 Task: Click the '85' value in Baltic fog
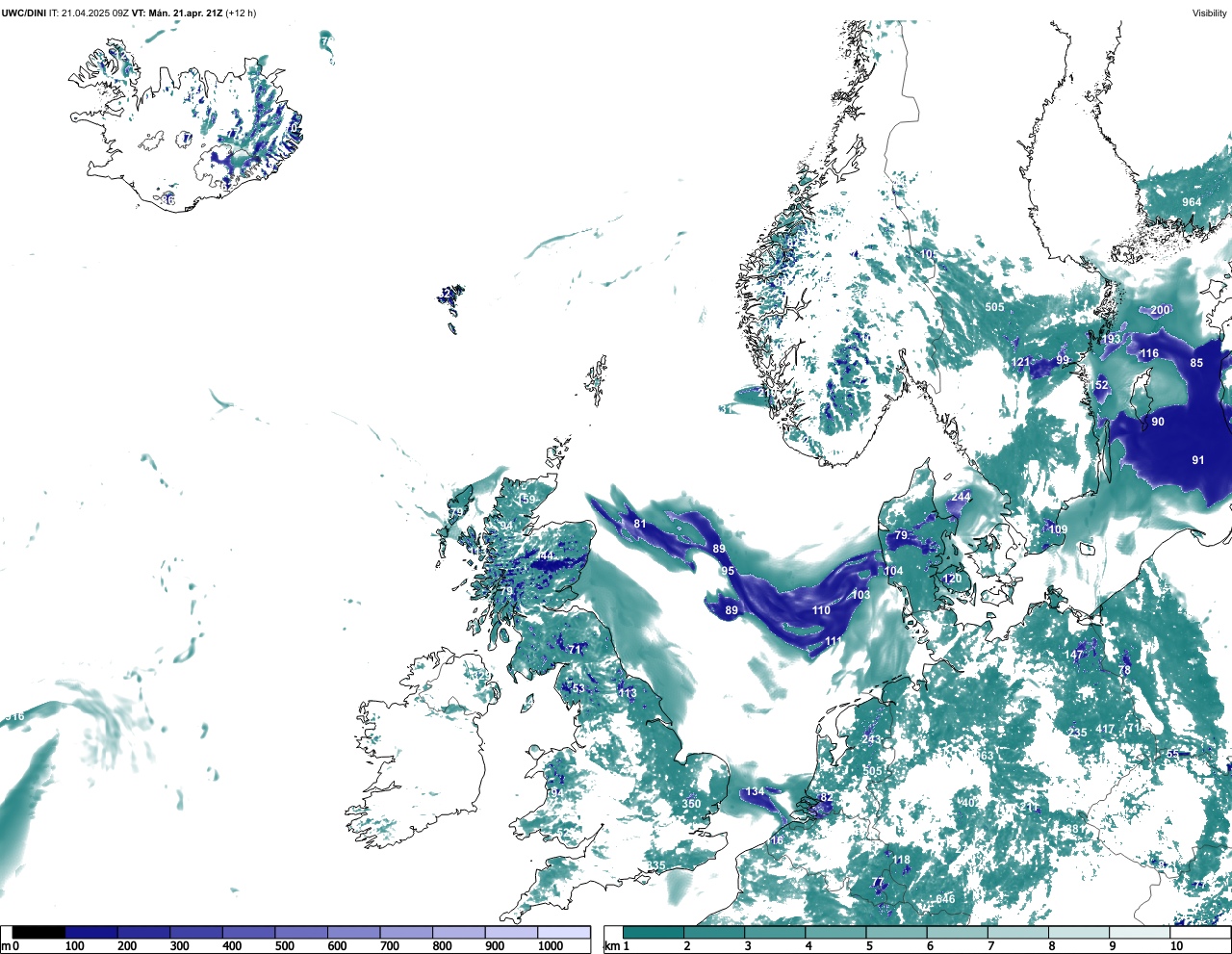[1196, 363]
